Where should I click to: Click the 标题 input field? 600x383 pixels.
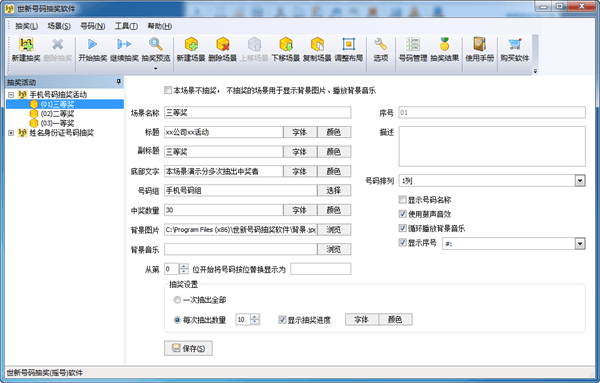[x=224, y=132]
